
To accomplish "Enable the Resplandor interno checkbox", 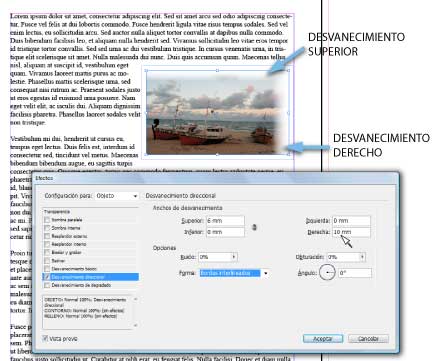I will point(47,244).
